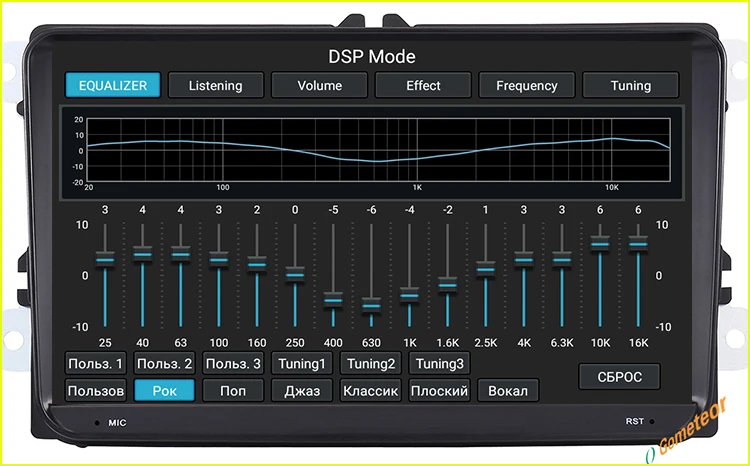Choose the Вокал preset
The height and width of the screenshot is (466, 750).
click(x=508, y=390)
